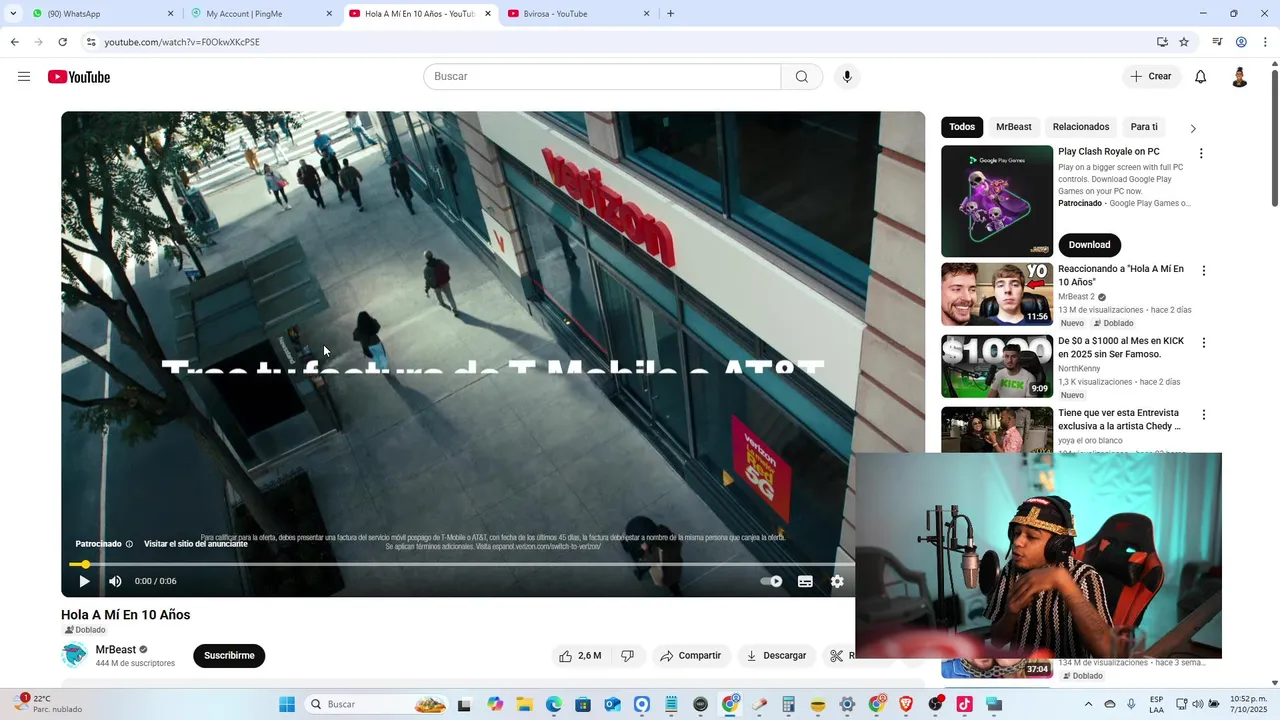
Task: Toggle subtitles with the captions icon
Action: click(x=805, y=581)
